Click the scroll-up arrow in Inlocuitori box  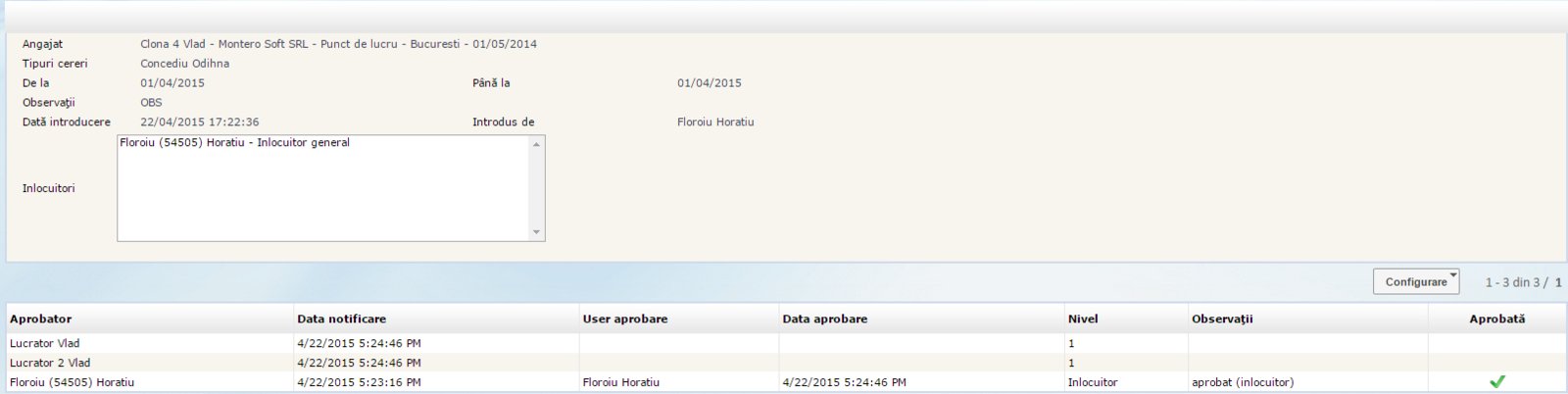[536, 145]
